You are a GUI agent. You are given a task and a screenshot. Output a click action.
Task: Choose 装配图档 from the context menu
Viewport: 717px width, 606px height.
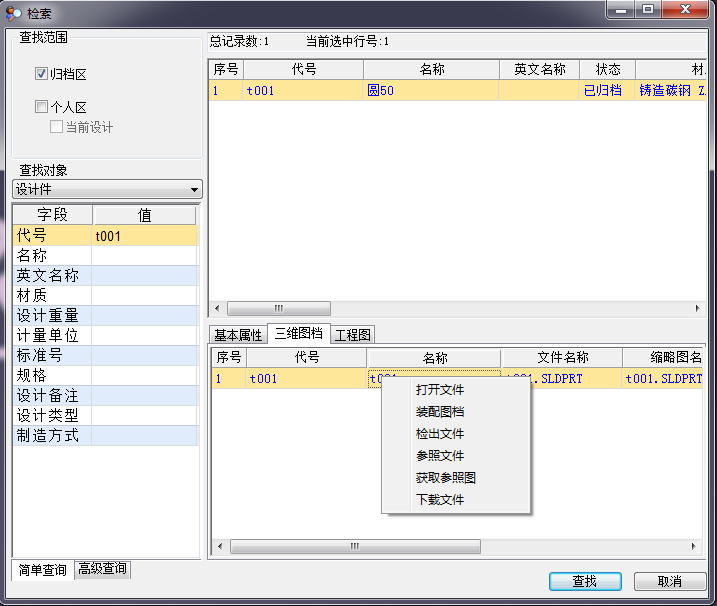(440, 412)
